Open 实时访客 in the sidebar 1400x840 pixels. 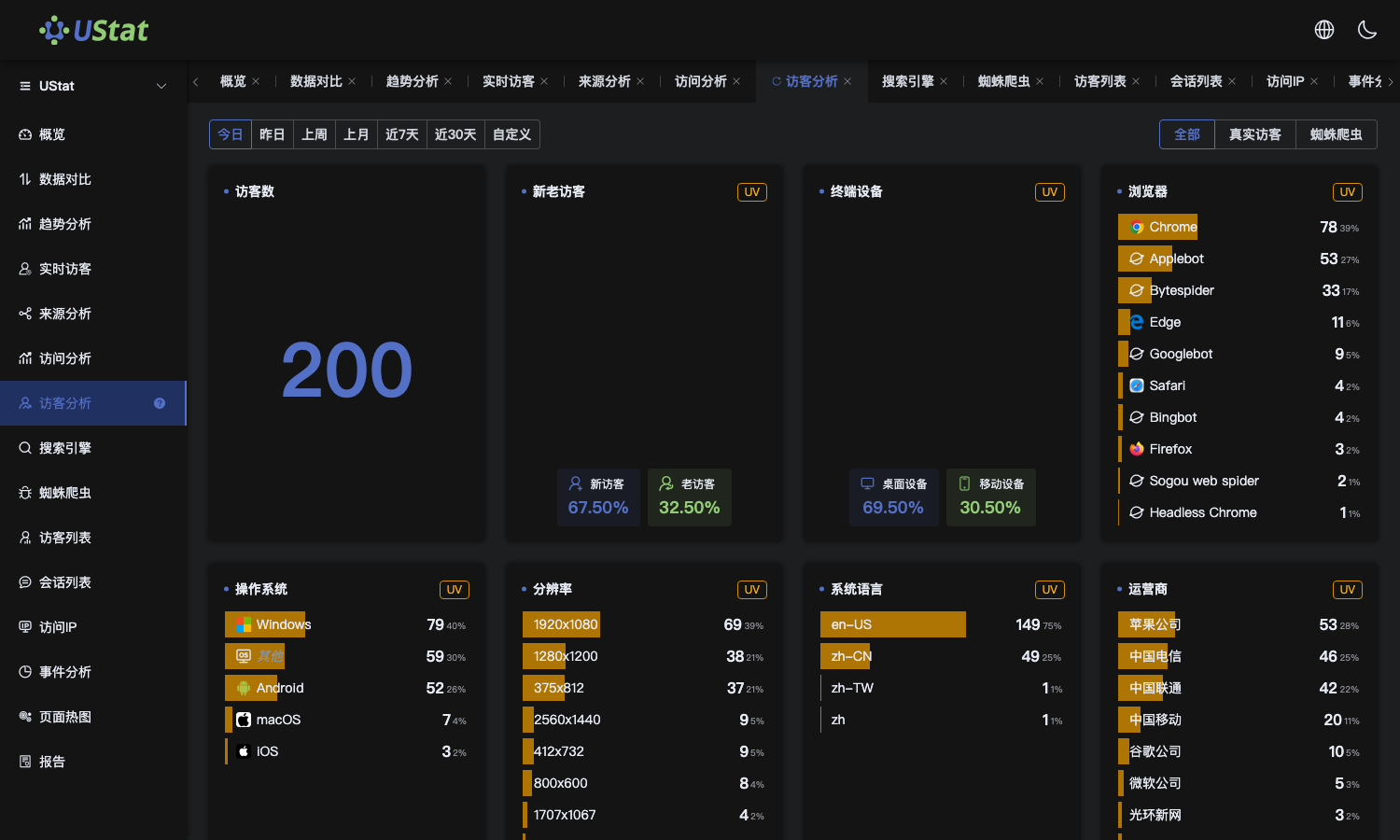(93, 269)
